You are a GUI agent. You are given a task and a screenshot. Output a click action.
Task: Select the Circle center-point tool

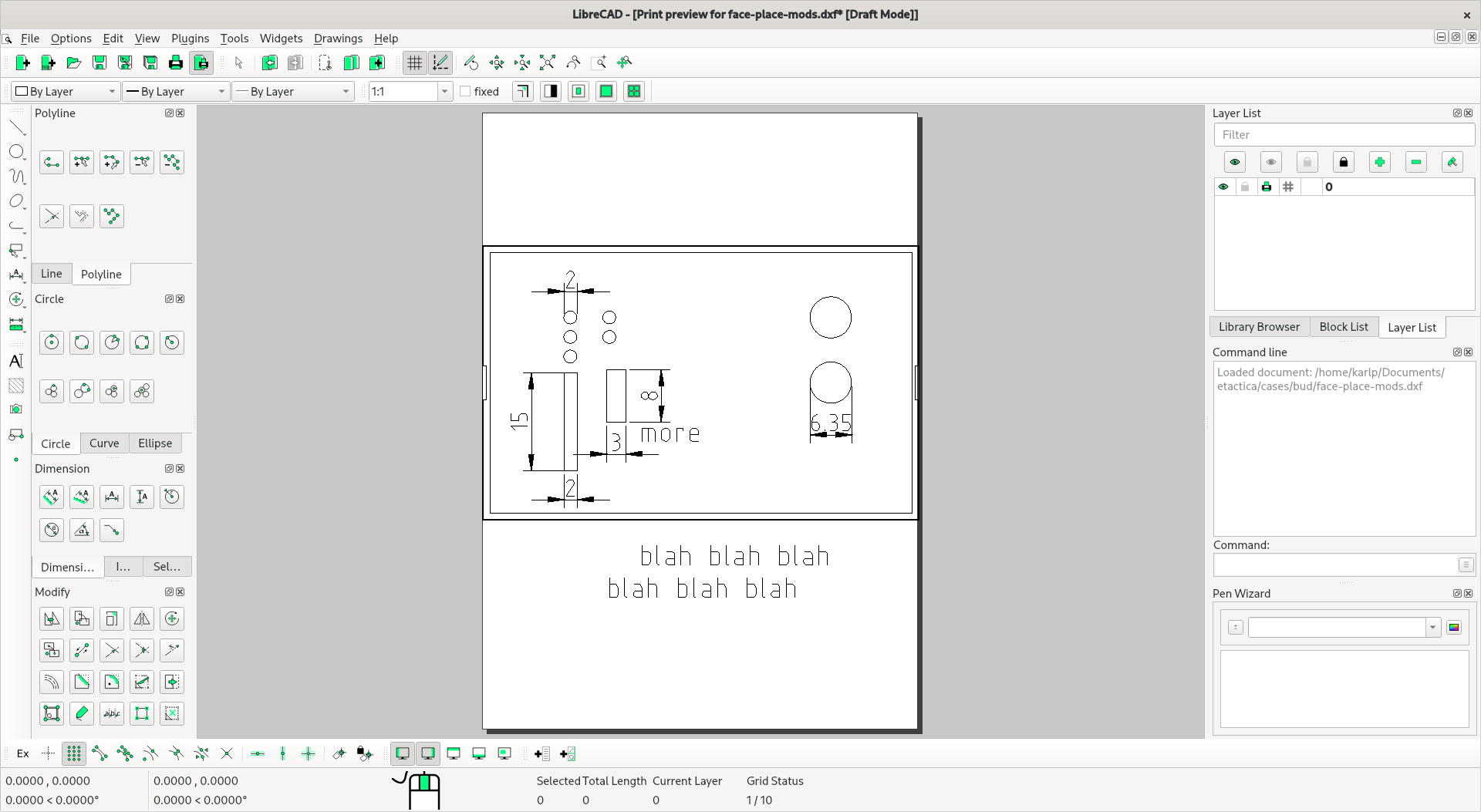[51, 342]
